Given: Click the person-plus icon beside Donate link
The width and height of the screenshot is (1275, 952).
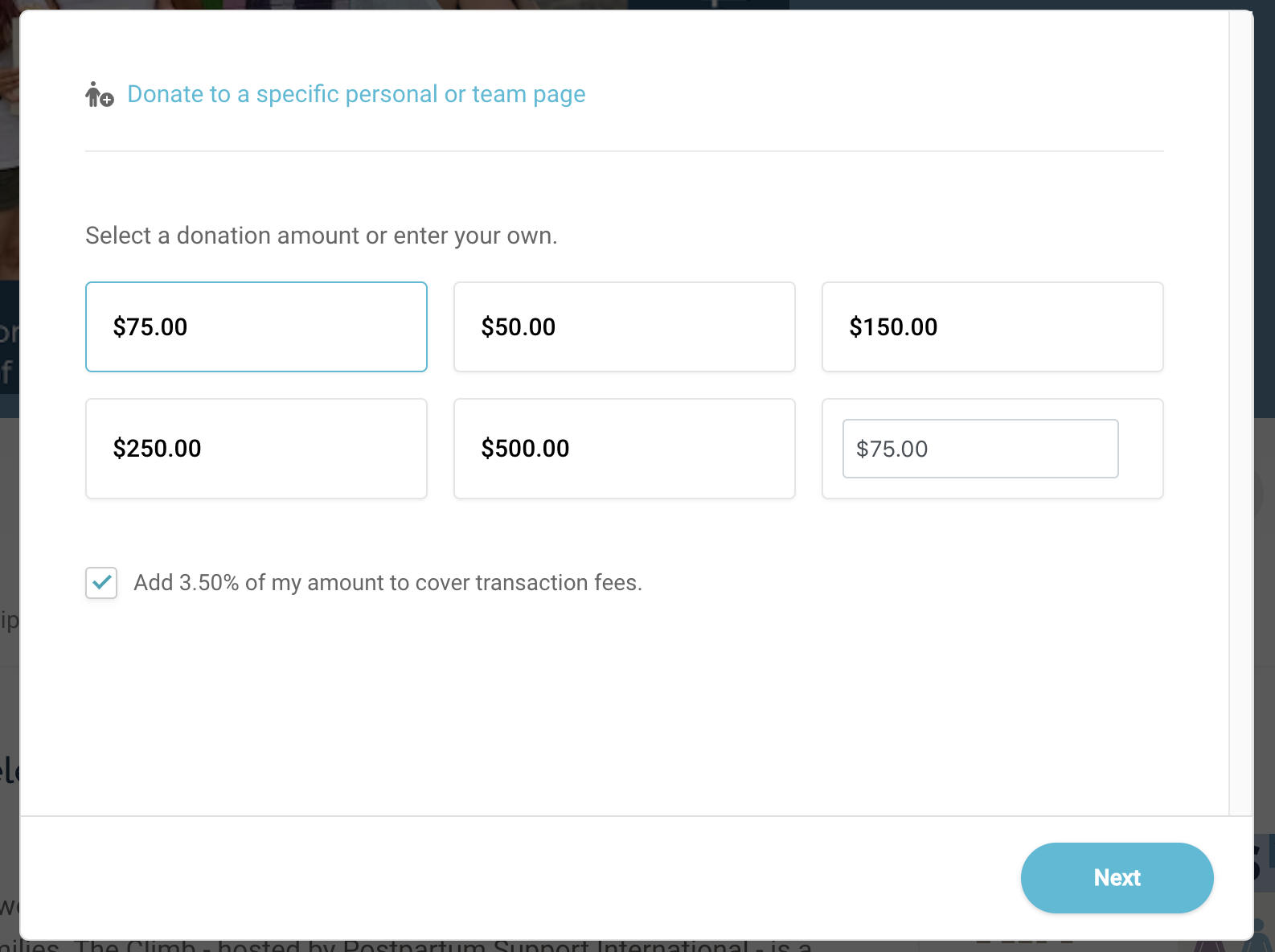Looking at the screenshot, I should point(99,95).
